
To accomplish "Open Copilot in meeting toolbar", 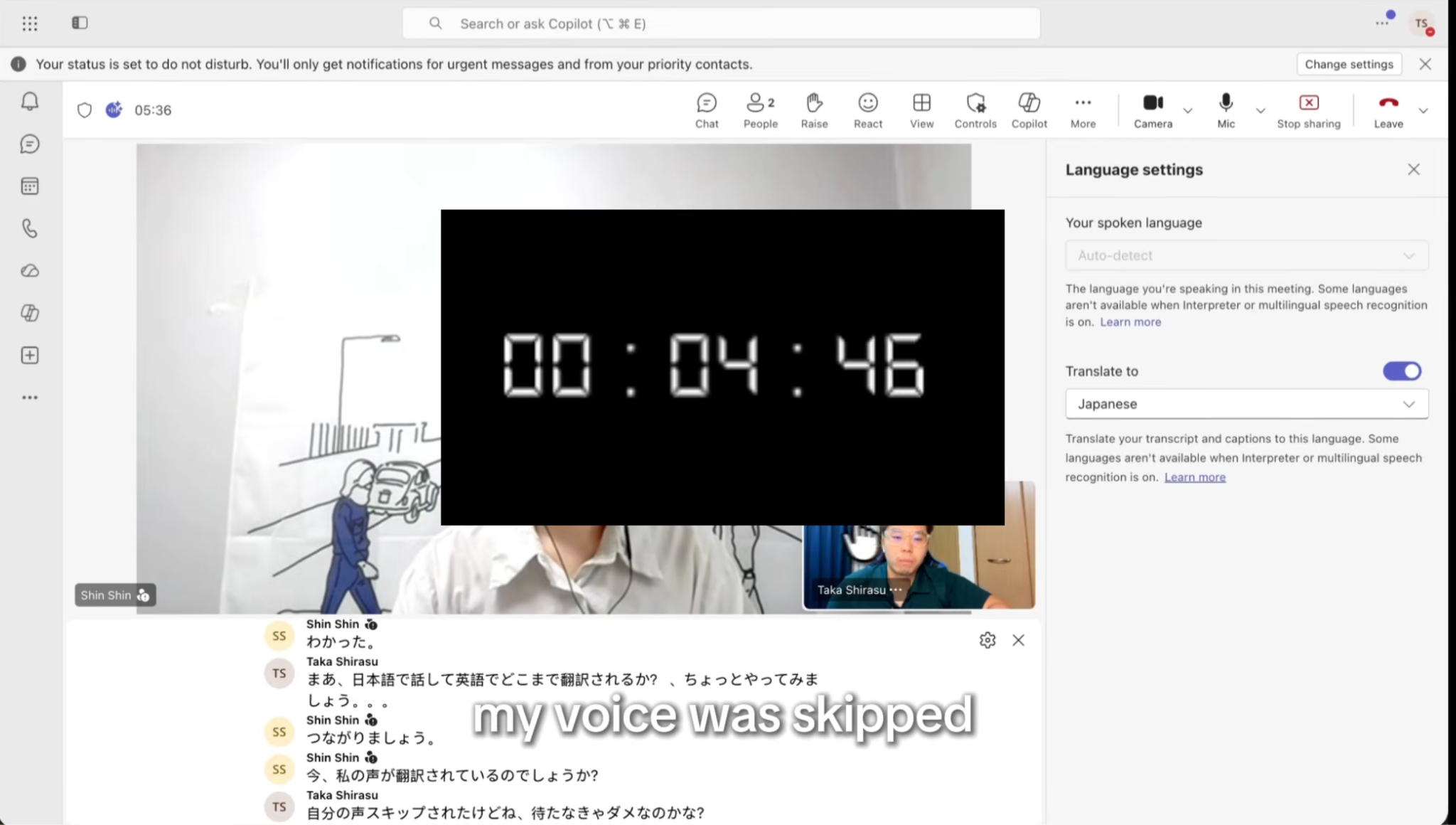I will tap(1029, 111).
